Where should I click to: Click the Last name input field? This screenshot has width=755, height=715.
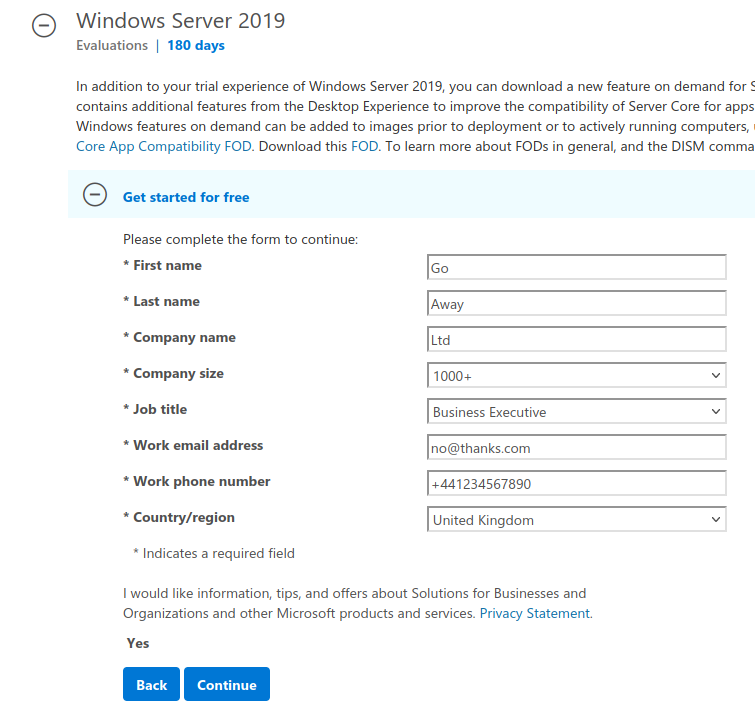(576, 303)
